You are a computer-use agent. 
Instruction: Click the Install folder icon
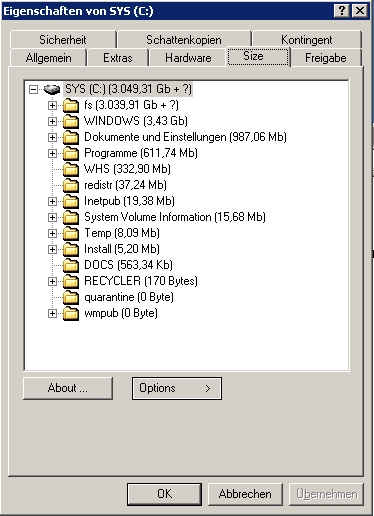71,249
